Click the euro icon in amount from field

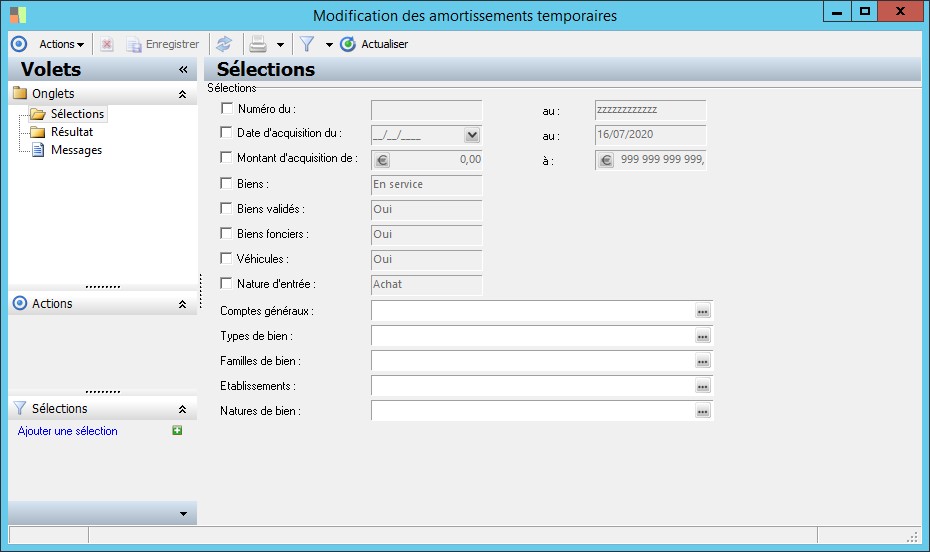pos(383,160)
